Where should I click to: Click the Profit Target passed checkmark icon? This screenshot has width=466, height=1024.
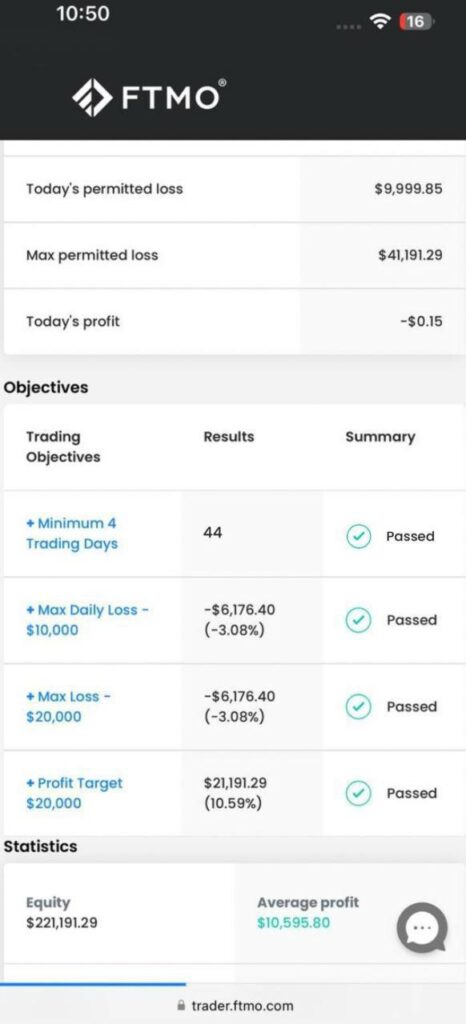[358, 793]
